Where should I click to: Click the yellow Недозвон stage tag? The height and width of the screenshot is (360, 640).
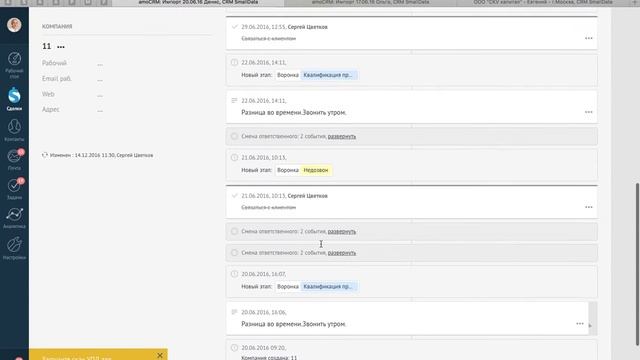point(316,170)
